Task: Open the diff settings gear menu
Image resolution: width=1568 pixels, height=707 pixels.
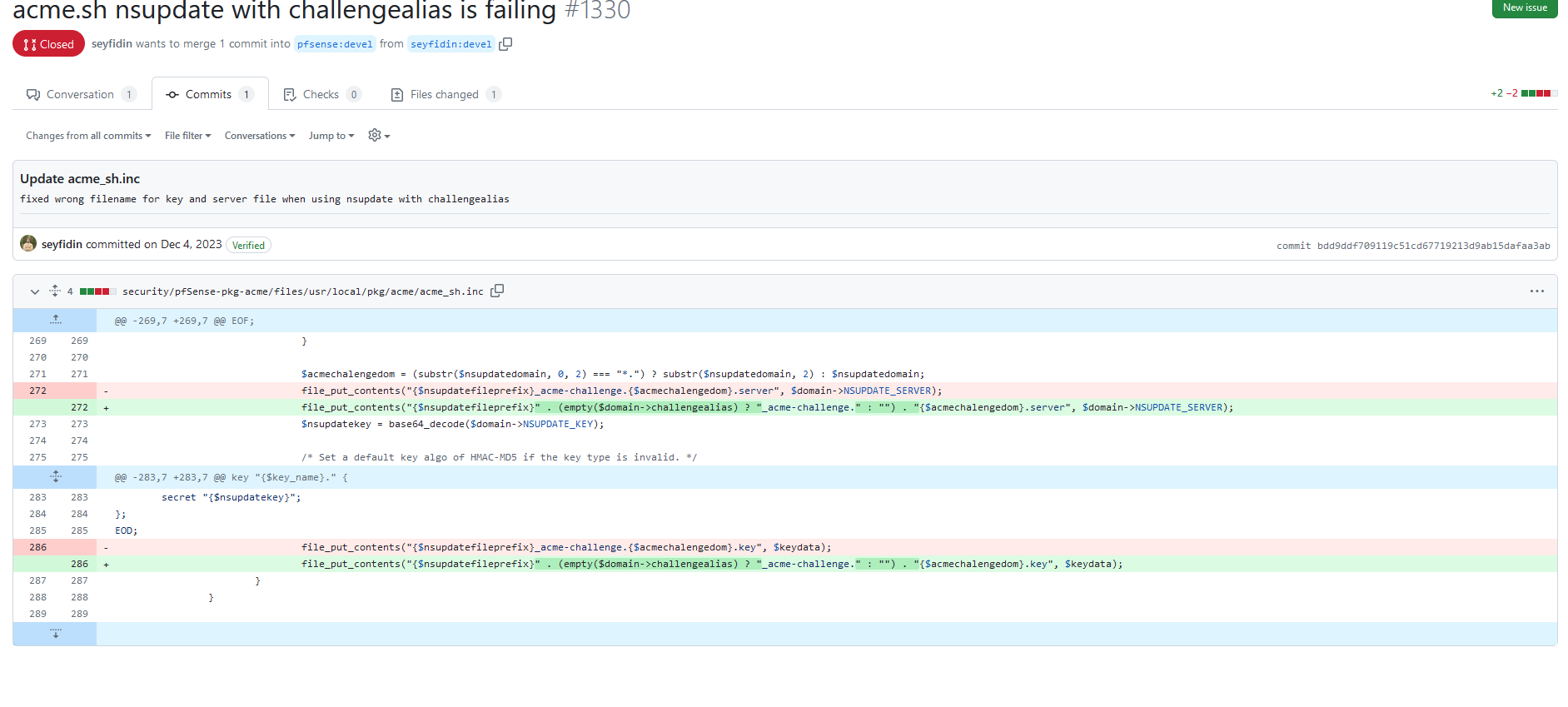Action: 379,135
